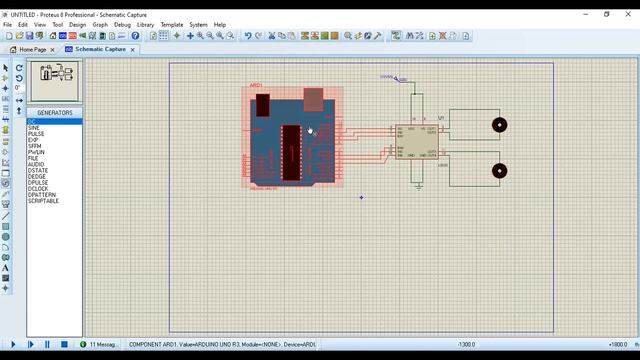Close the Home Page tab
Viewport: 640px width, 360px height.
click(x=52, y=50)
